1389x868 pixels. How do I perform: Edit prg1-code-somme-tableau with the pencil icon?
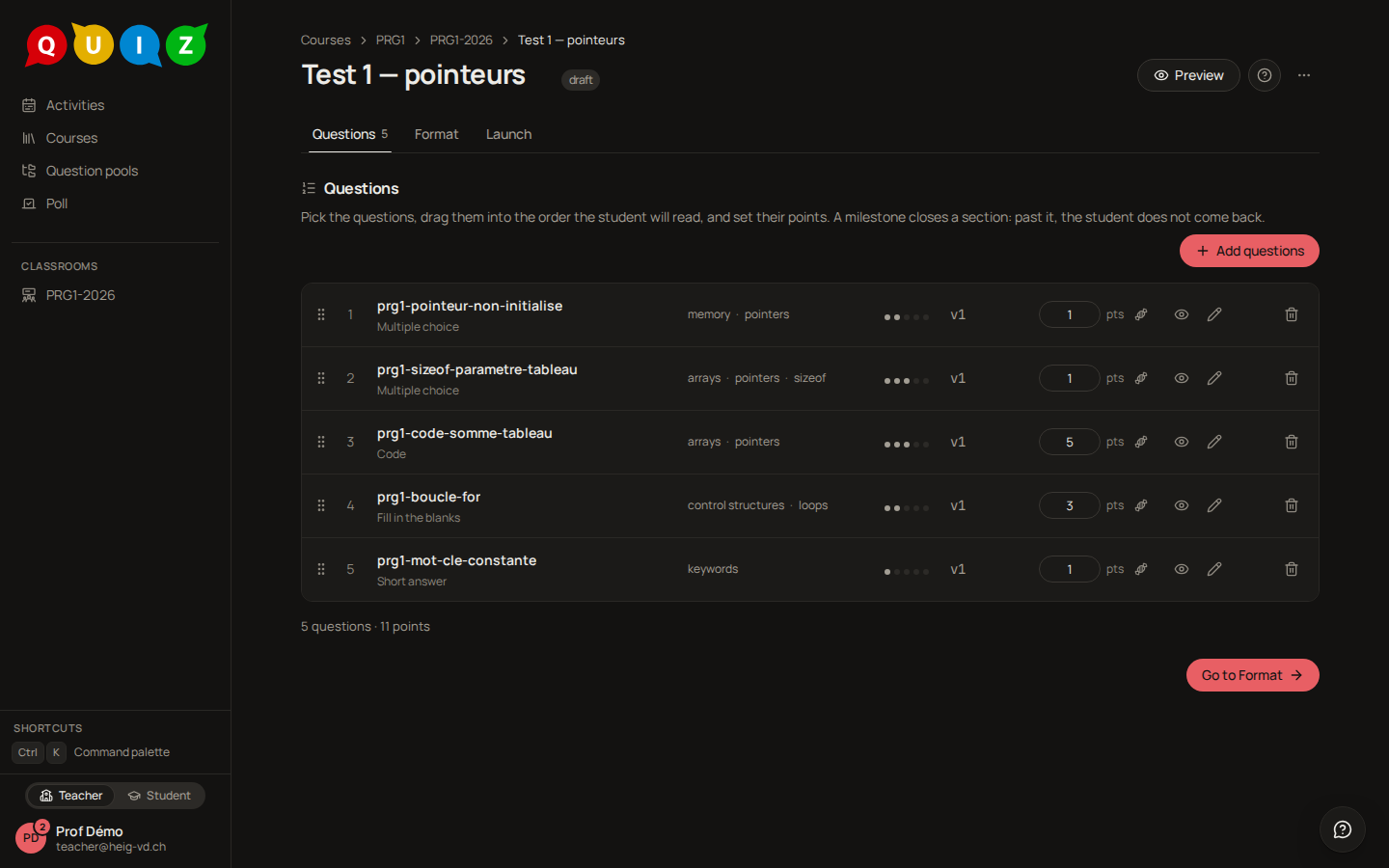[x=1214, y=442]
